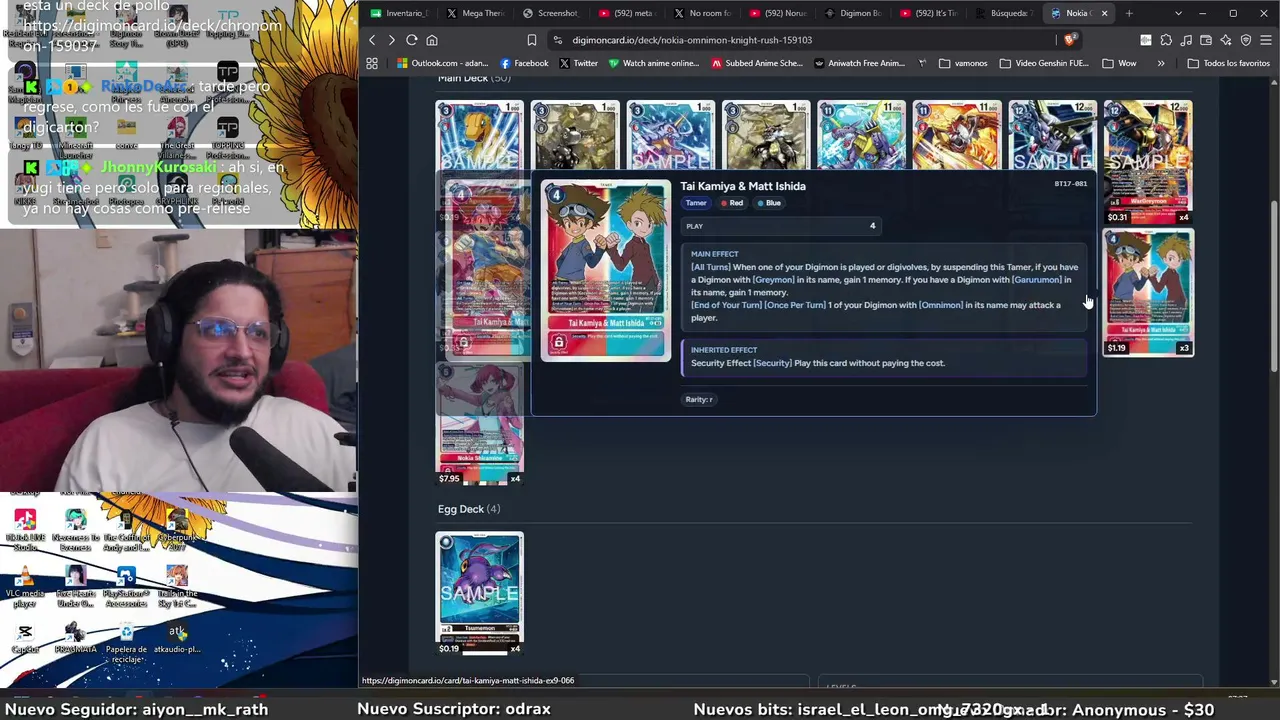Open the first blue main deck card
The width and height of the screenshot is (1280, 720).
point(479,136)
